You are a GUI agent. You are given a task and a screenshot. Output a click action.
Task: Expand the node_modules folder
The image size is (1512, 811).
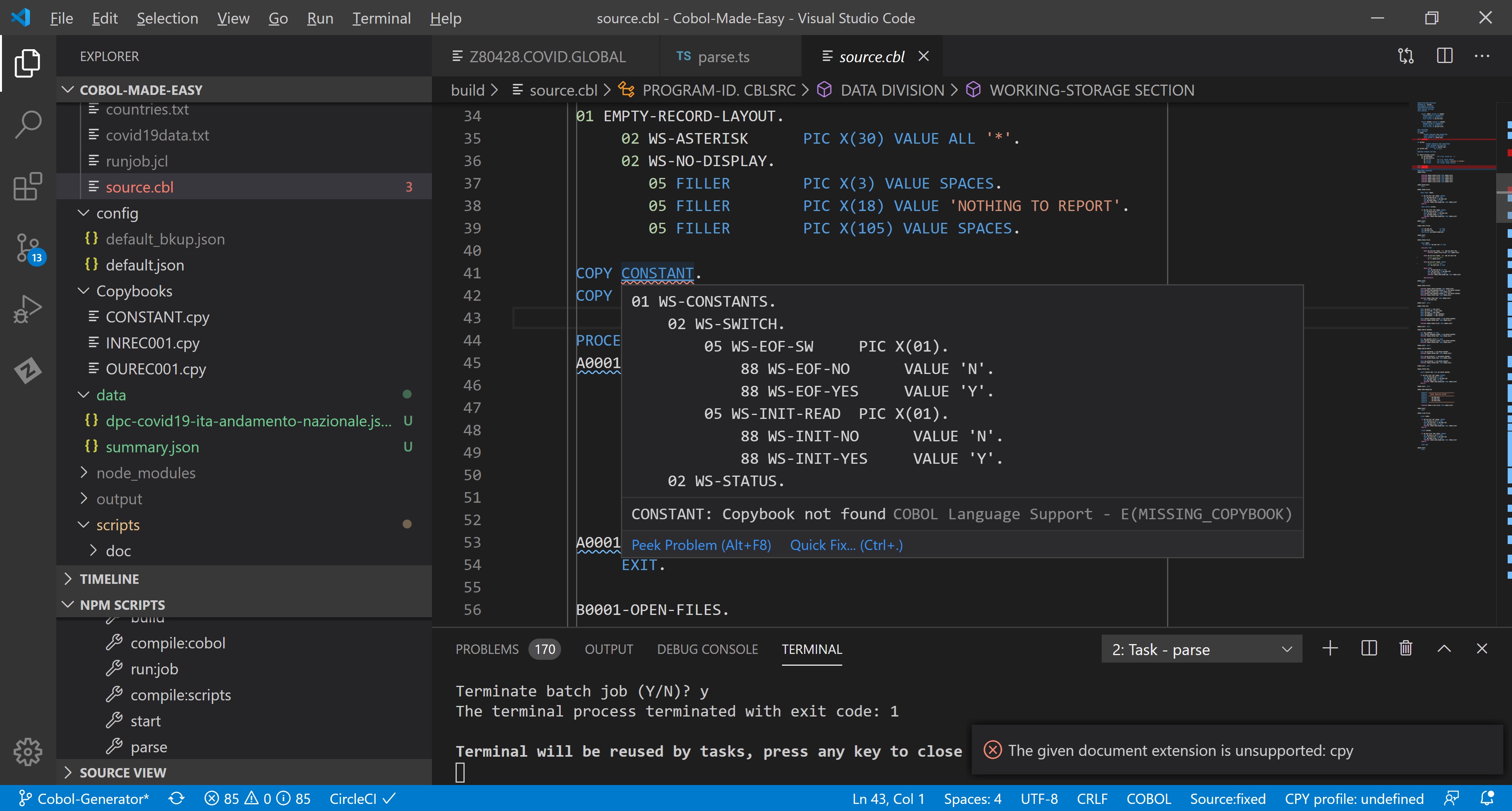click(146, 473)
